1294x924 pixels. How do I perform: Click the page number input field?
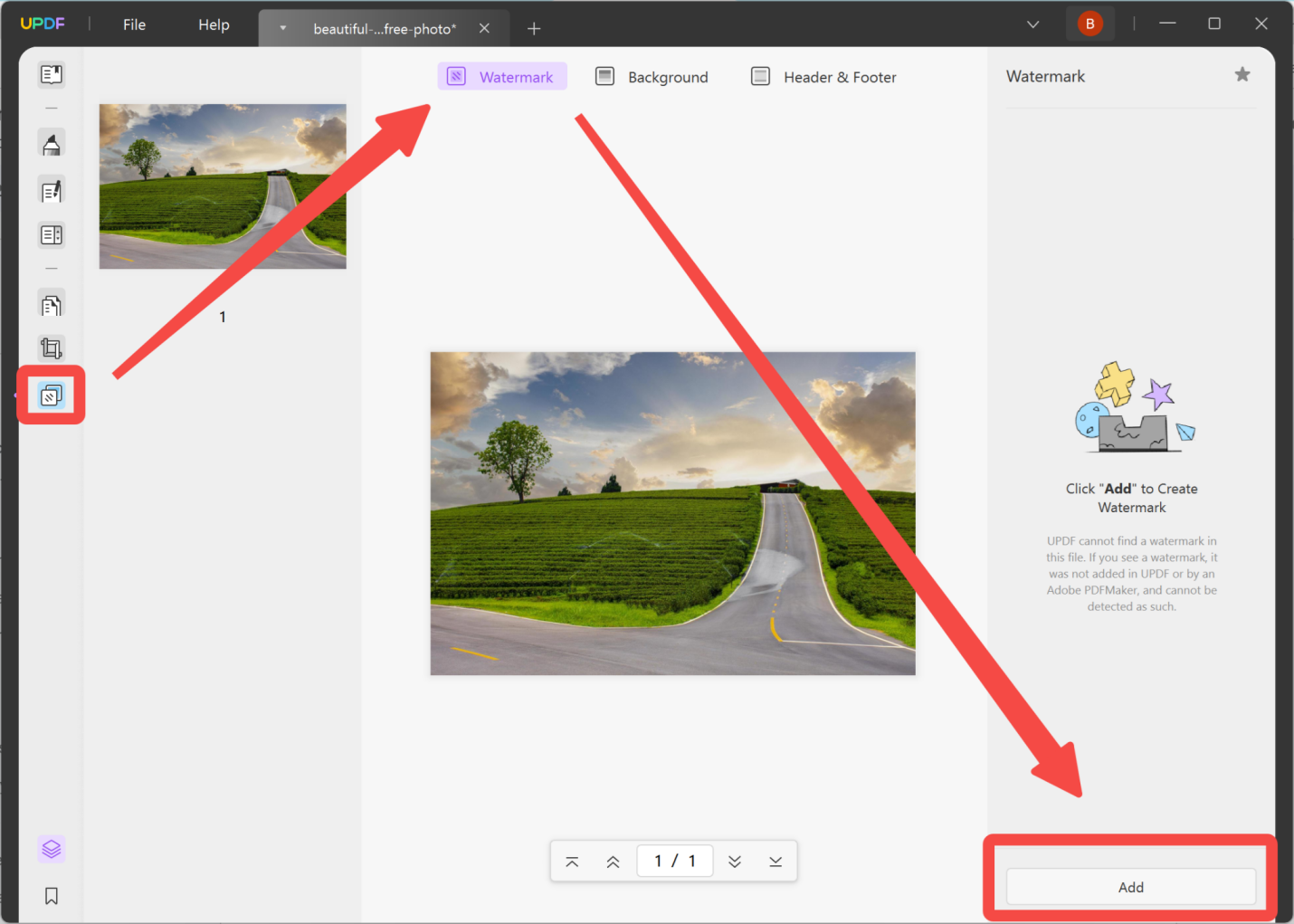pyautogui.click(x=675, y=861)
